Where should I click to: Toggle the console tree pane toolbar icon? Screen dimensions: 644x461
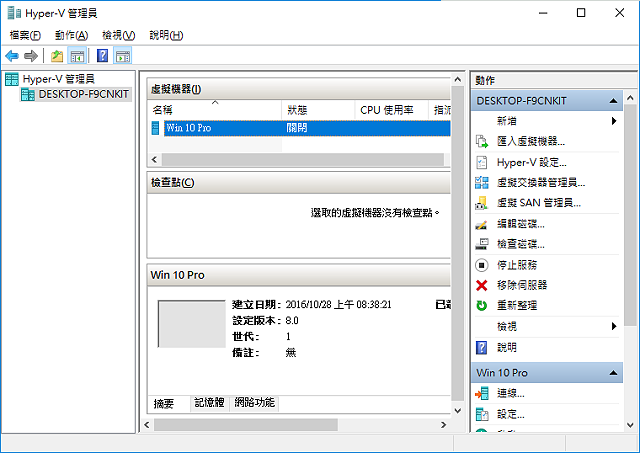(x=77, y=56)
